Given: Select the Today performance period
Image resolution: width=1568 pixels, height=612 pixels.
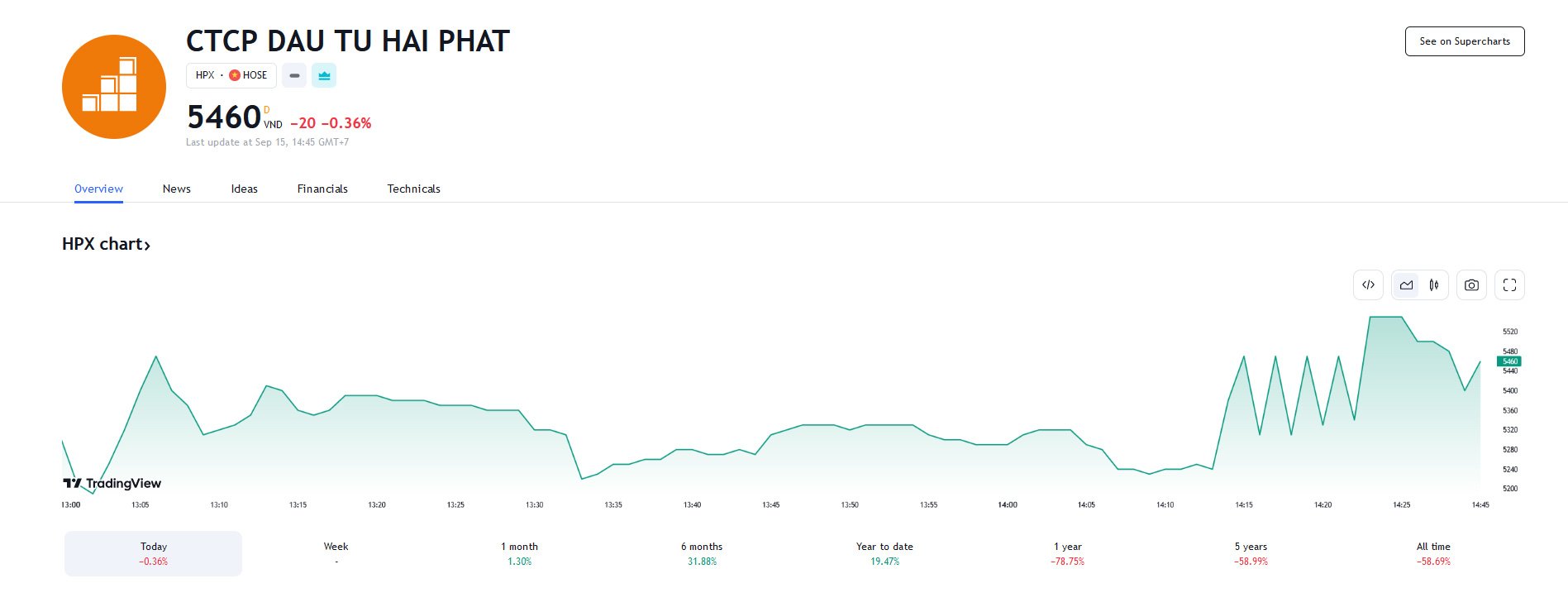Looking at the screenshot, I should pyautogui.click(x=153, y=552).
